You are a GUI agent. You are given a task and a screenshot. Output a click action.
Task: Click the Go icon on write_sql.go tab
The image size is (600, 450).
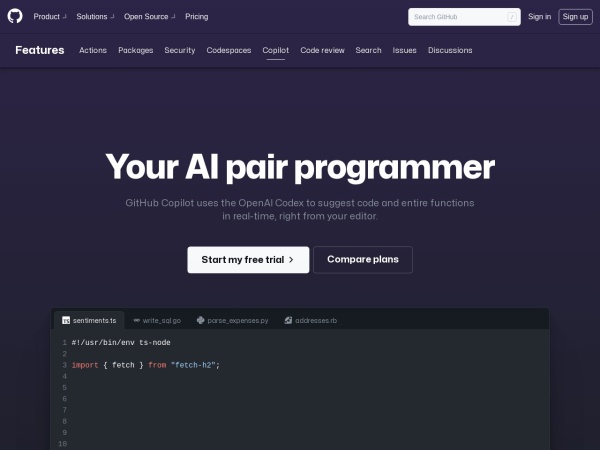point(137,321)
